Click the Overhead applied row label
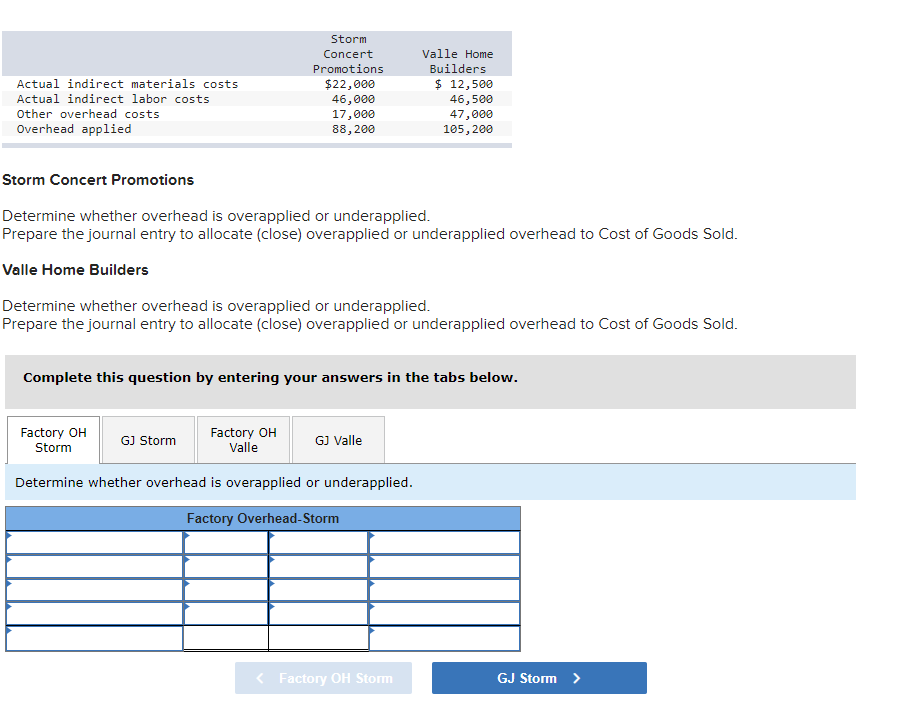 (x=74, y=129)
